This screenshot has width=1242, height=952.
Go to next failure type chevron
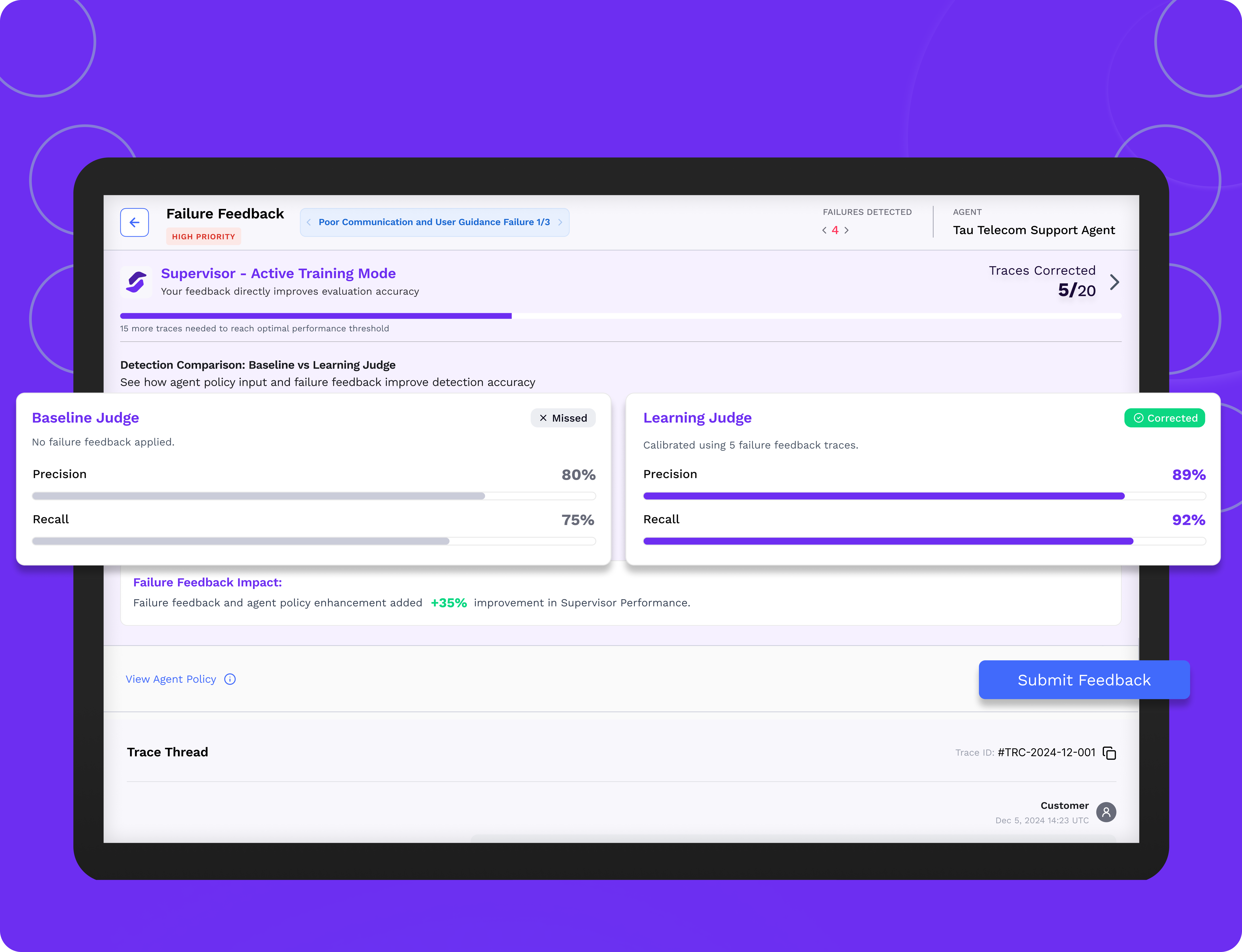coord(560,222)
